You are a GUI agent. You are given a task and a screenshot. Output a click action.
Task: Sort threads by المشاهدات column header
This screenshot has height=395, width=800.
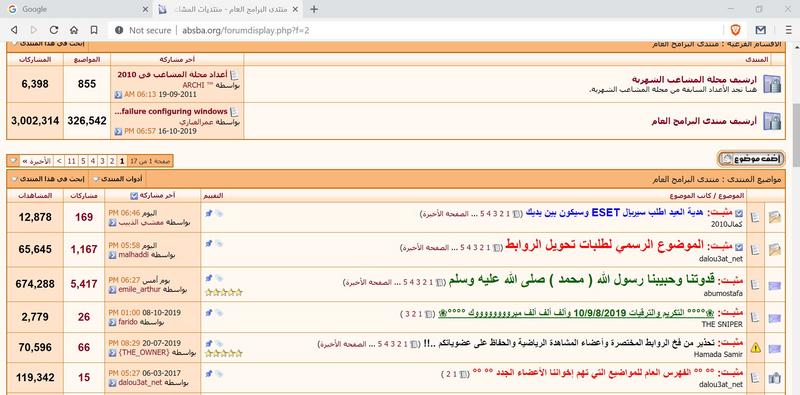click(x=35, y=195)
